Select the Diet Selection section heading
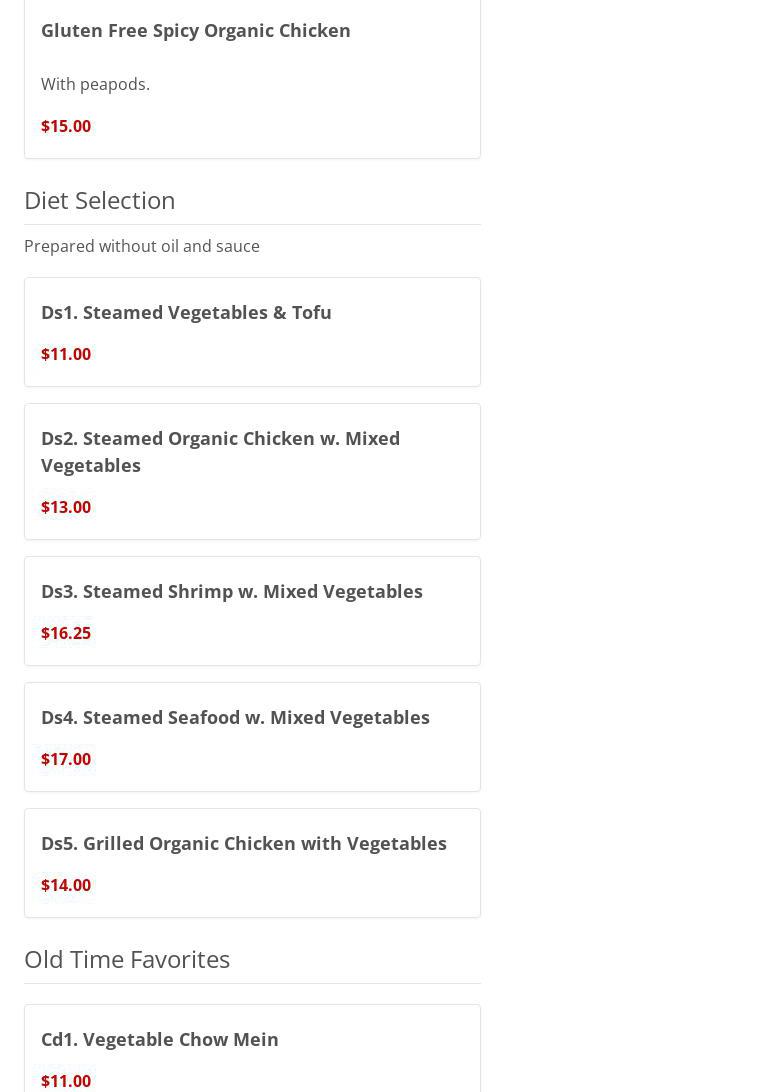The height and width of the screenshot is (1092, 770). [100, 200]
